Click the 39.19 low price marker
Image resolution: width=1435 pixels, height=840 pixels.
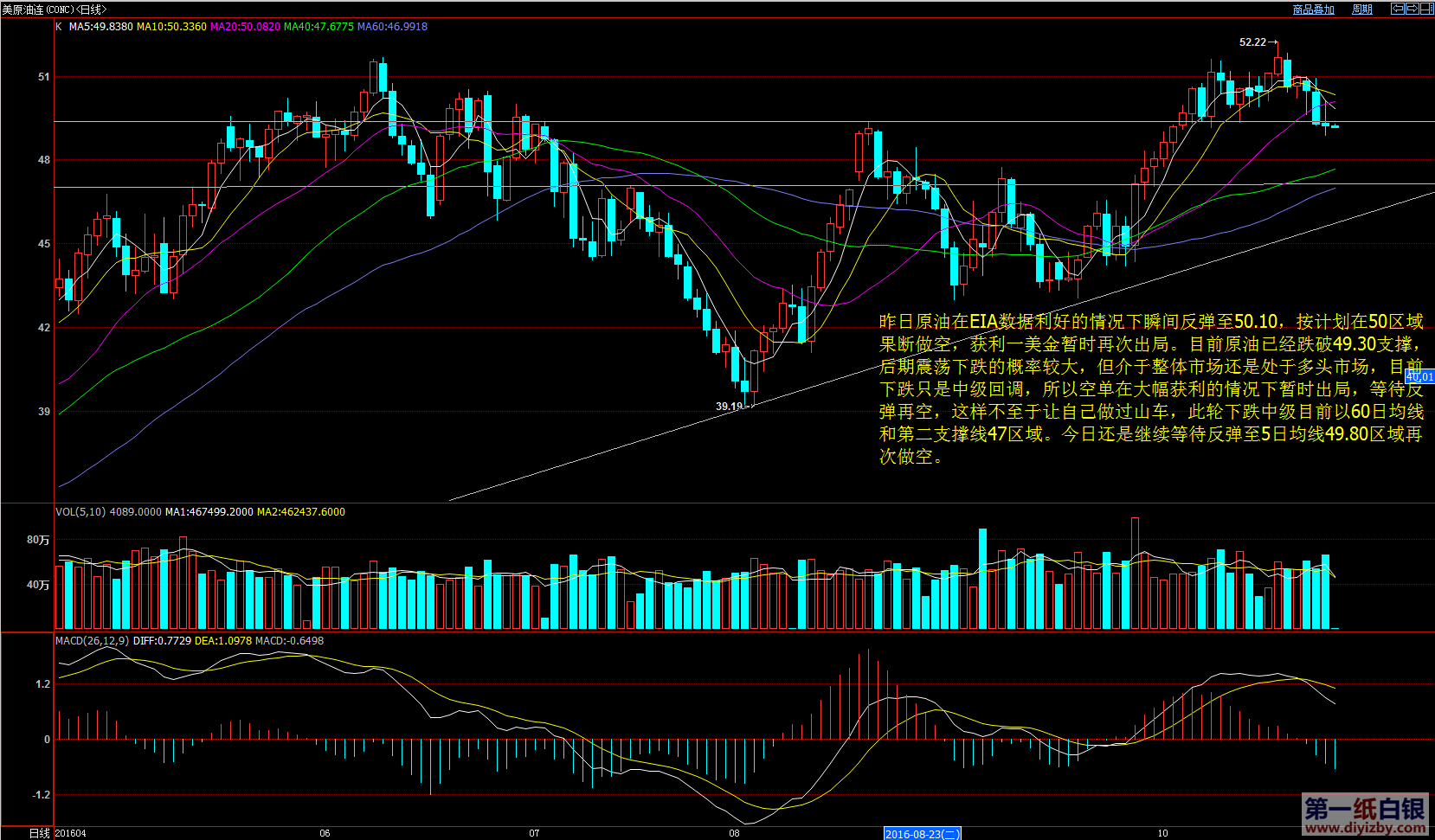[730, 407]
